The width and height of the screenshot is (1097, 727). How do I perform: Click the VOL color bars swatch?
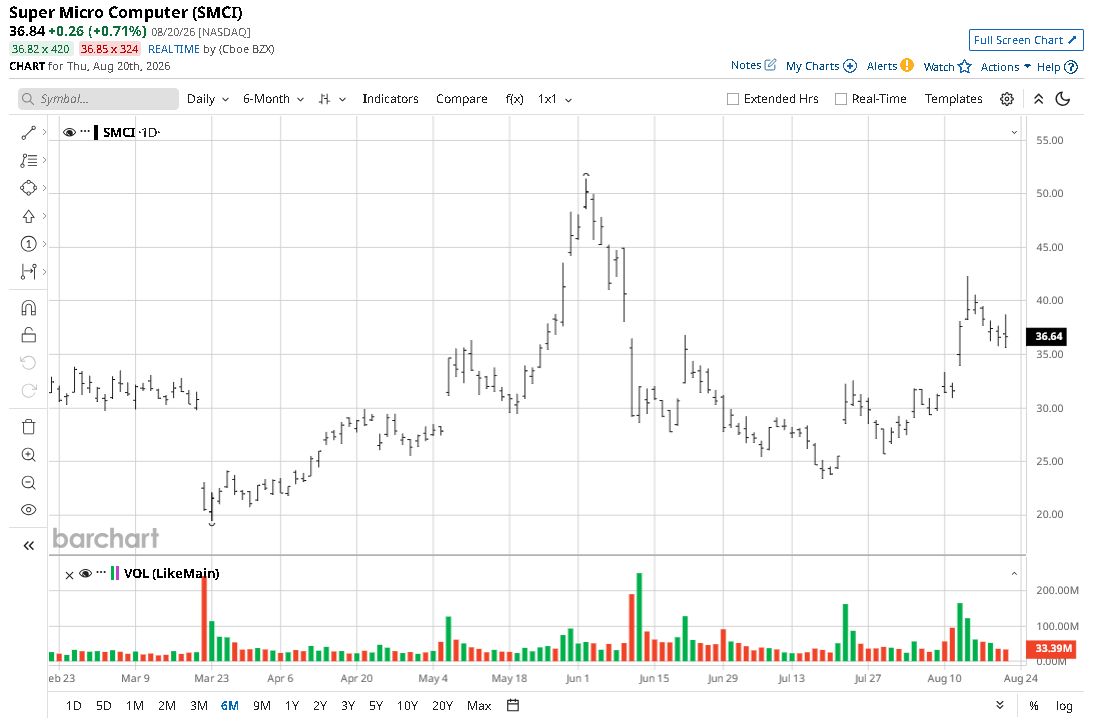click(115, 573)
